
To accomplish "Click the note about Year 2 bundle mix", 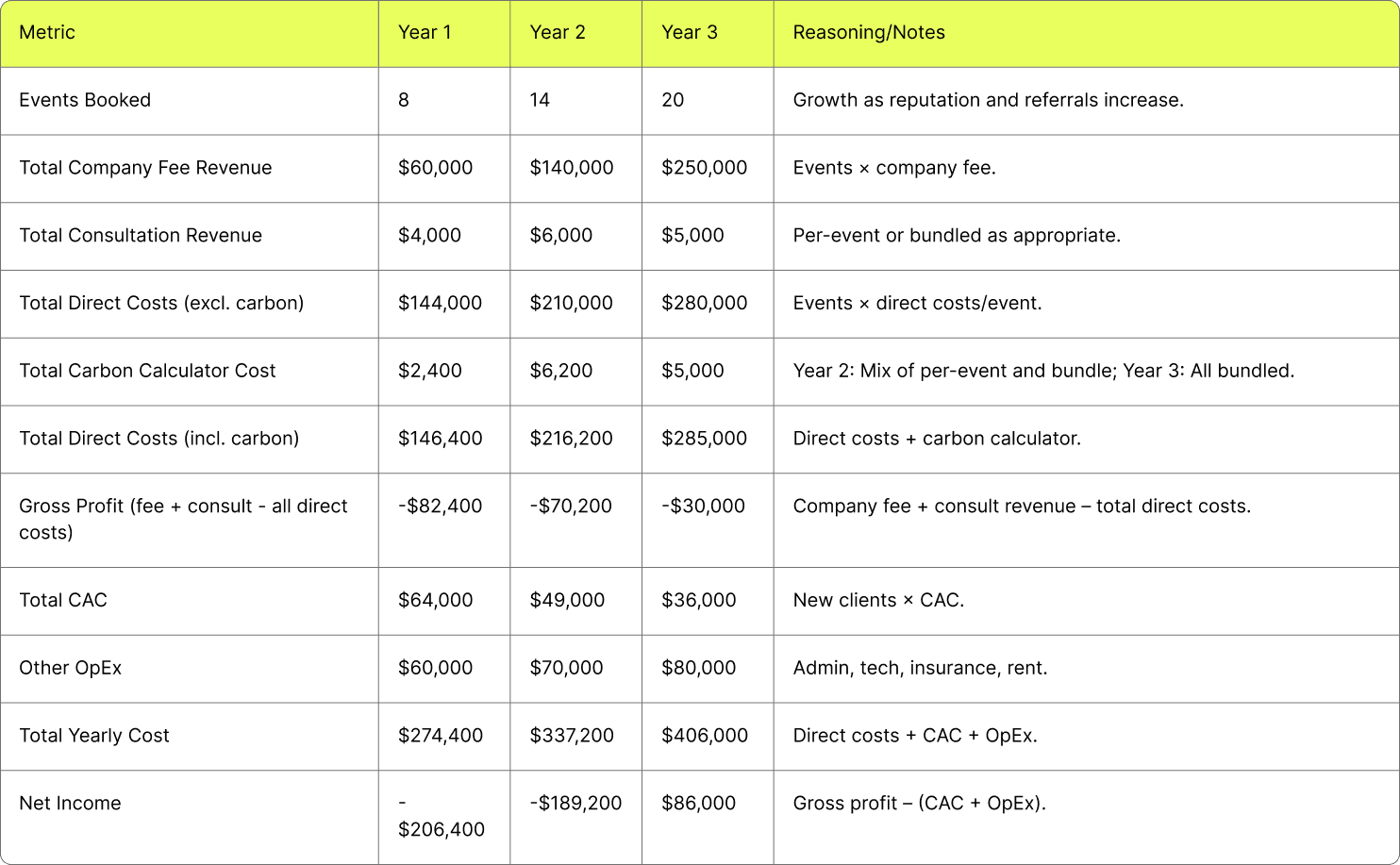I will [x=1043, y=371].
